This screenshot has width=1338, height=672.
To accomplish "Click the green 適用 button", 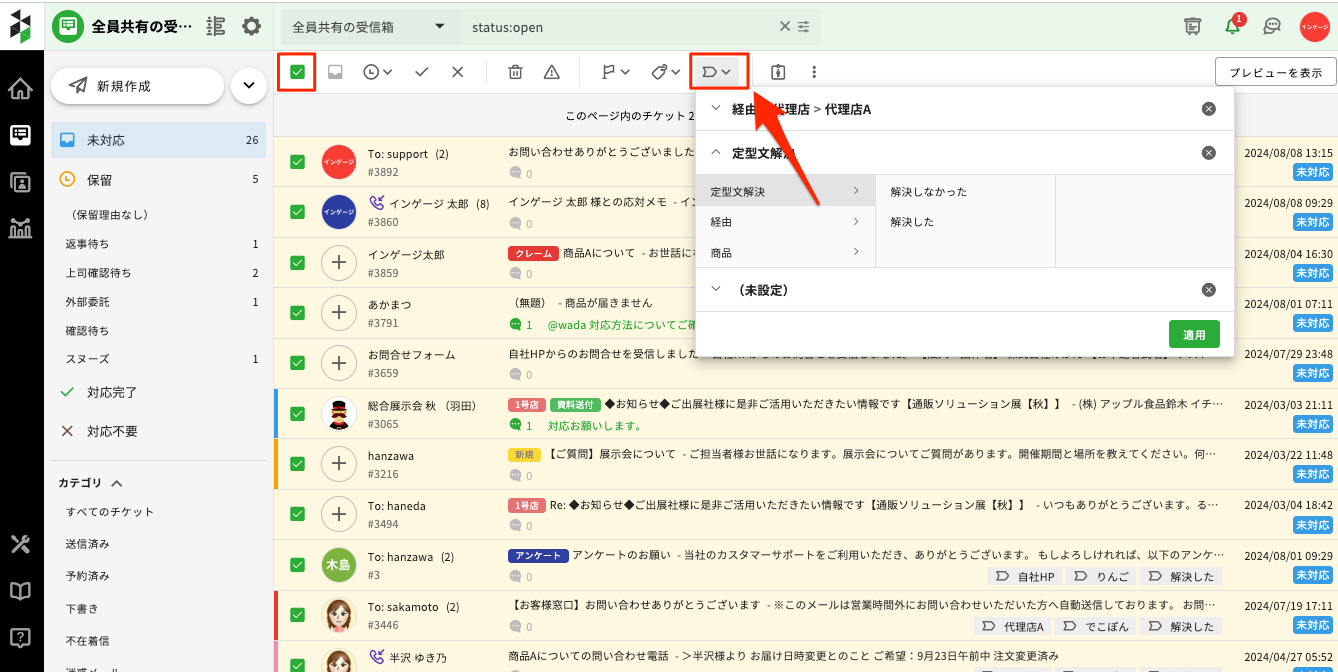I will (1194, 335).
